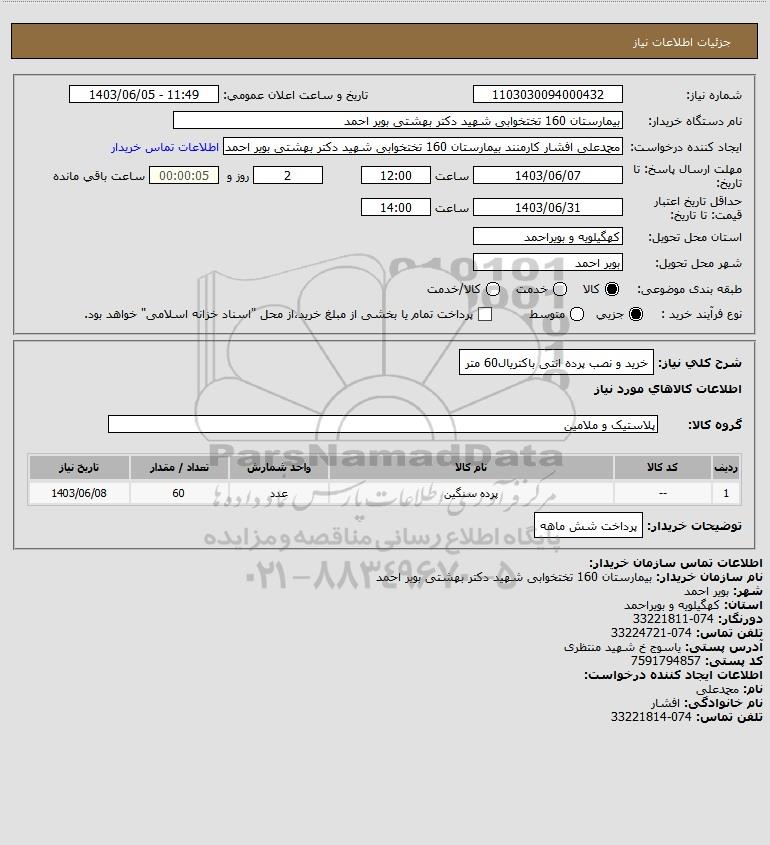Click the request creator name field
Image resolution: width=770 pixels, height=845 pixels.
tap(422, 147)
